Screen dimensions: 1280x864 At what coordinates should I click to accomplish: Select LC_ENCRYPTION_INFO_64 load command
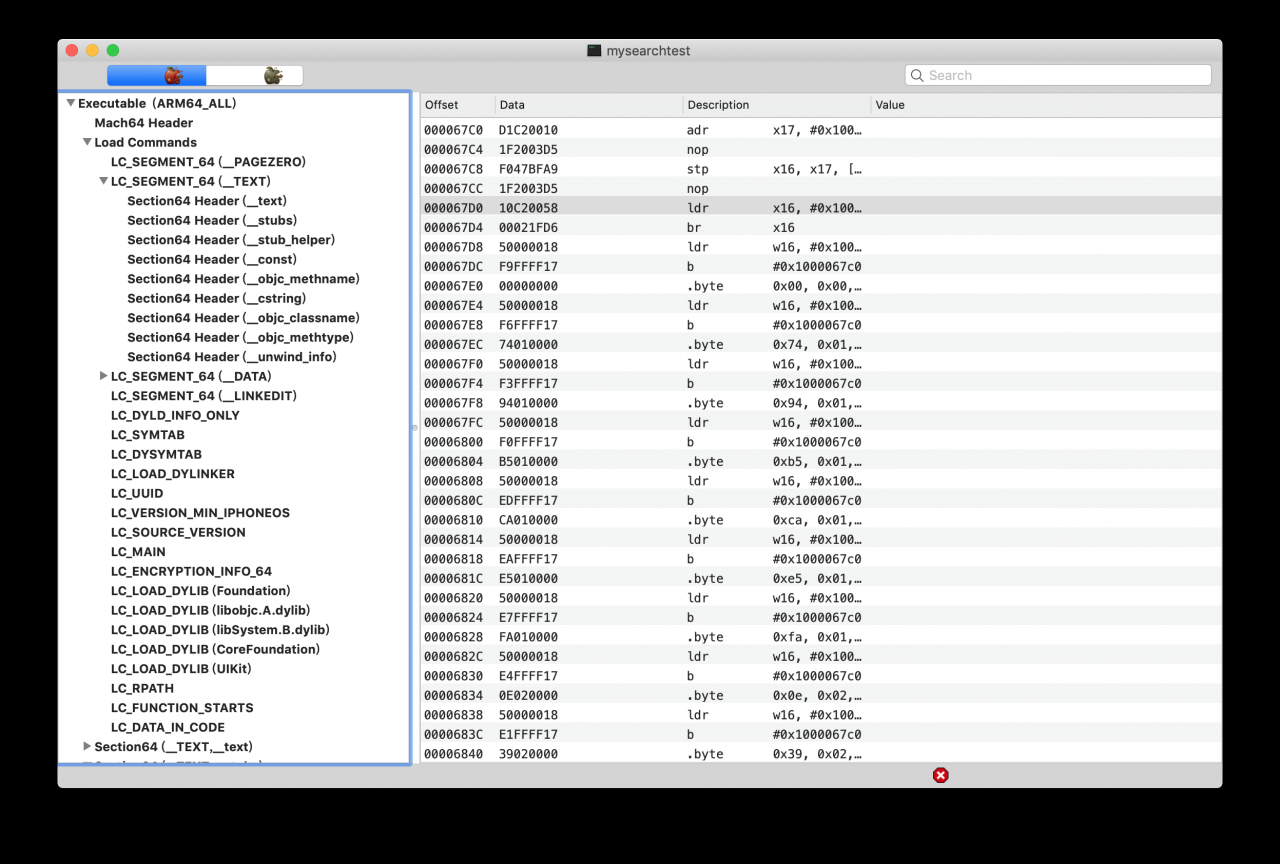[191, 571]
